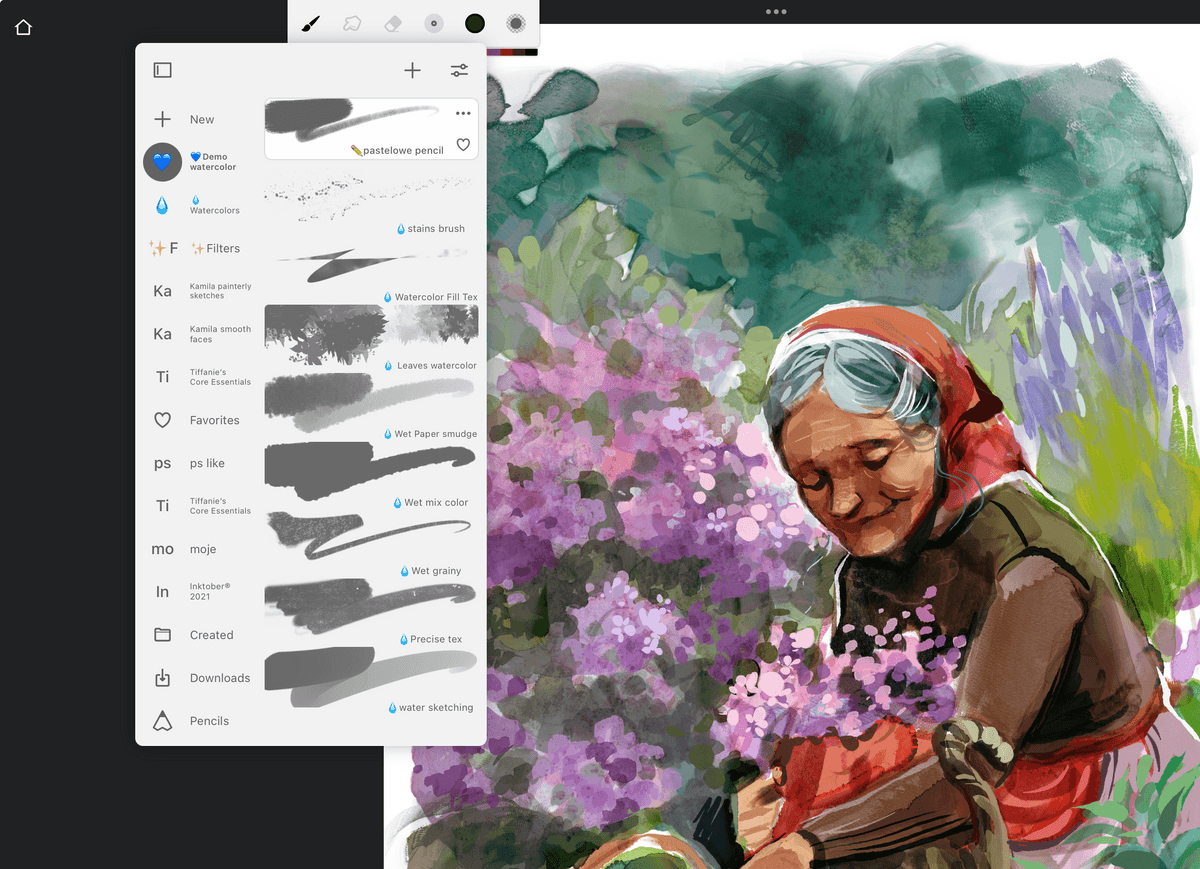Select the Eraser tool
Screen dimensions: 1200x869
[x=393, y=23]
